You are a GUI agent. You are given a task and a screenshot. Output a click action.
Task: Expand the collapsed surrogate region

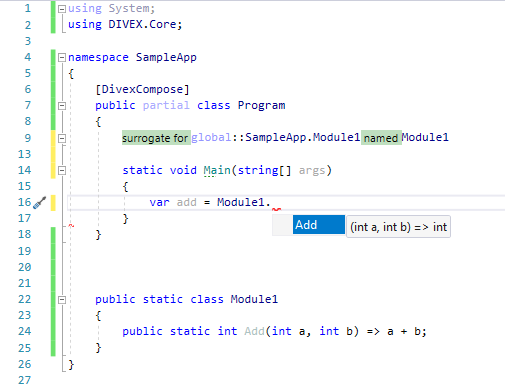62,138
